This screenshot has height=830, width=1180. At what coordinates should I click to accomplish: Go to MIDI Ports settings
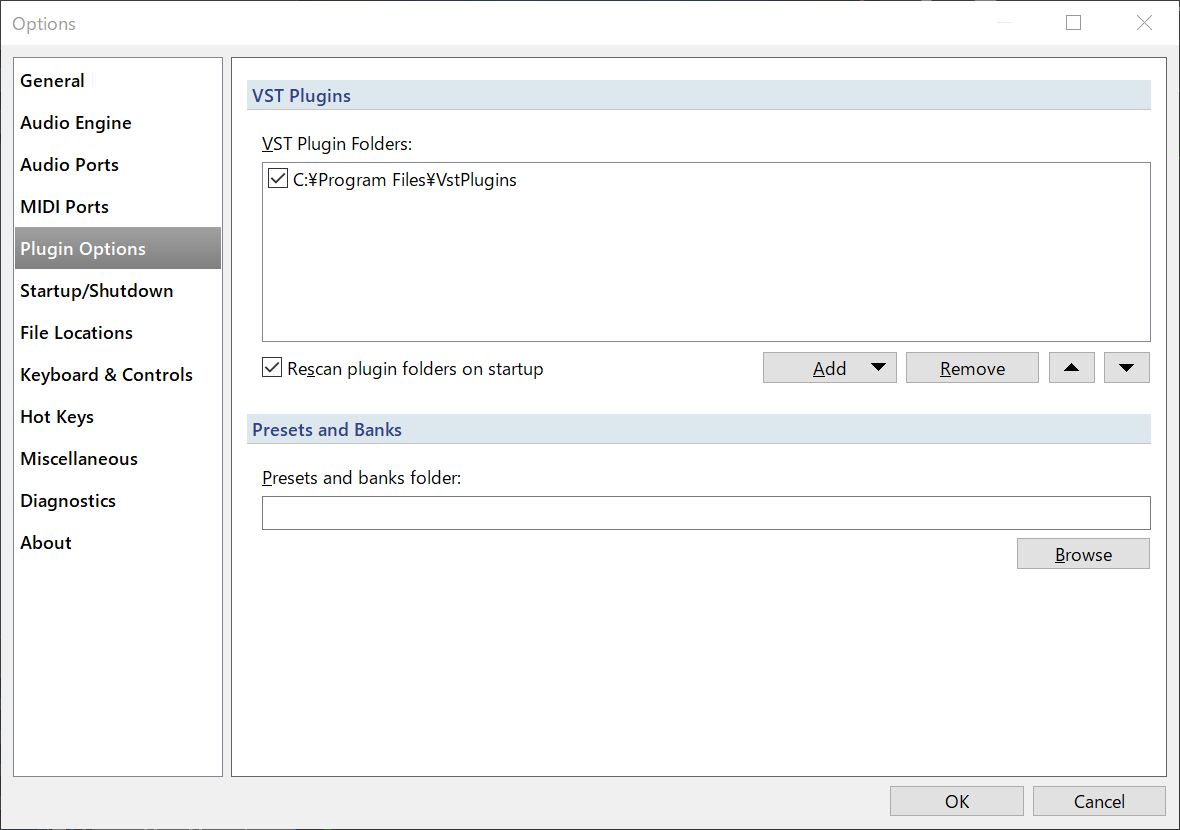[x=64, y=207]
